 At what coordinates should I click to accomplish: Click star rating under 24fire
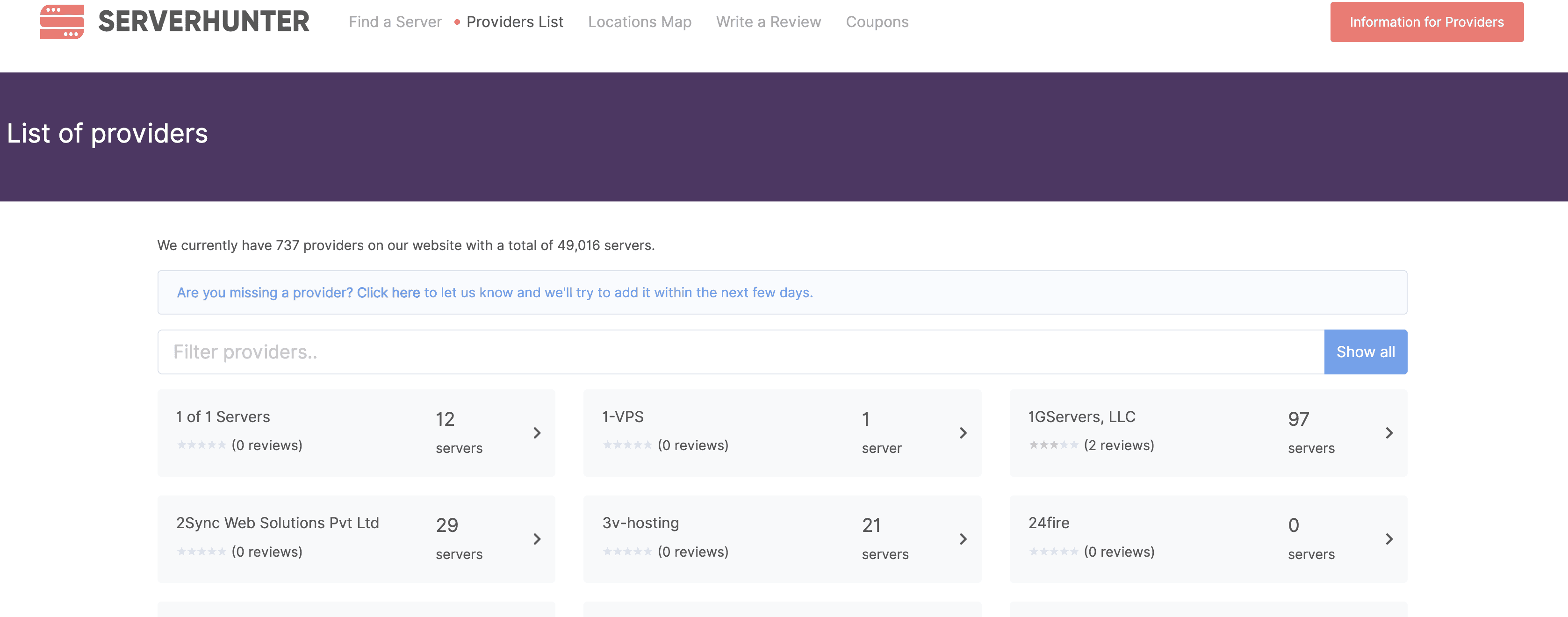[x=1053, y=552]
